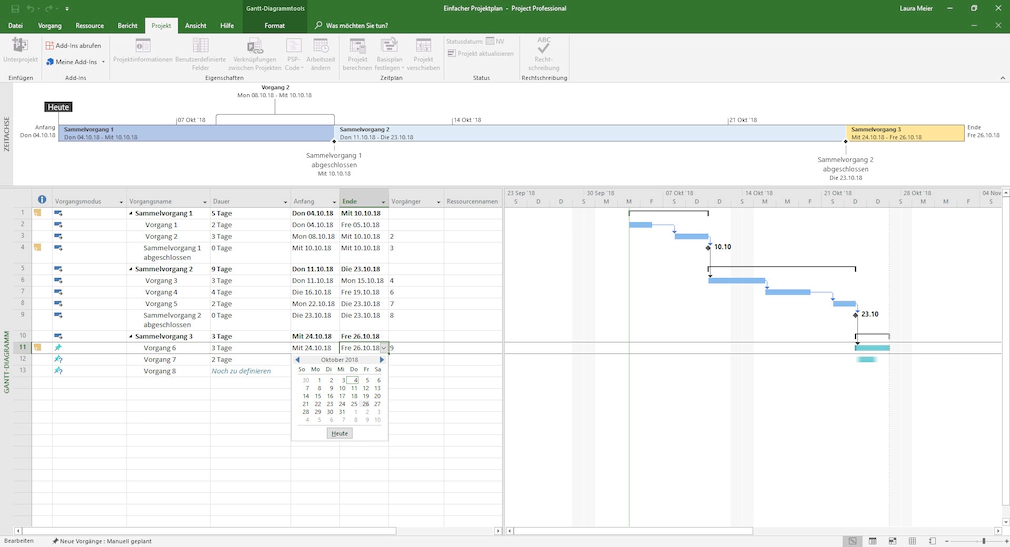
Task: Click the Statusdatum calendar icon
Action: click(490, 41)
